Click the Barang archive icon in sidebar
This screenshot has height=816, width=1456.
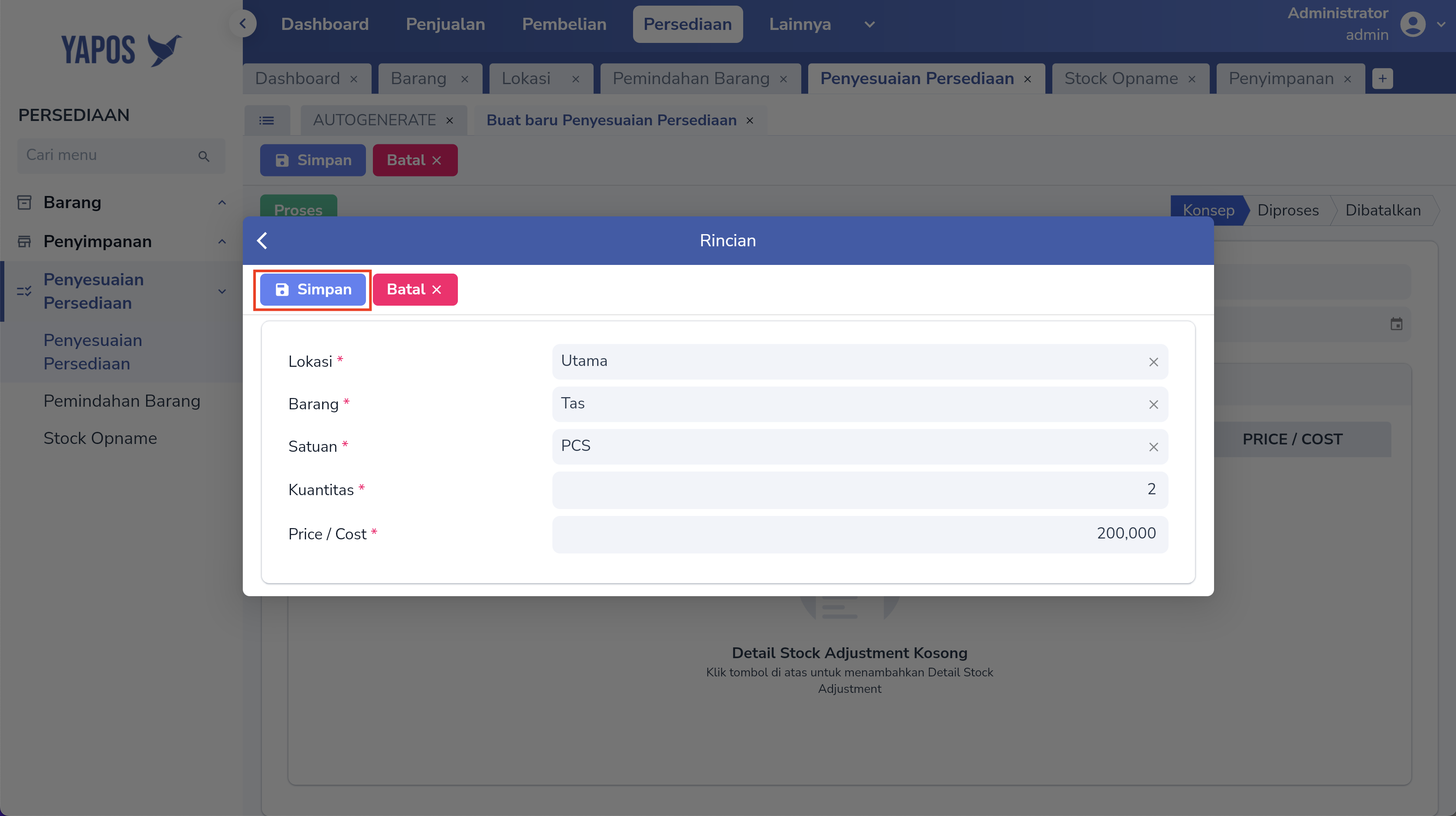point(24,202)
